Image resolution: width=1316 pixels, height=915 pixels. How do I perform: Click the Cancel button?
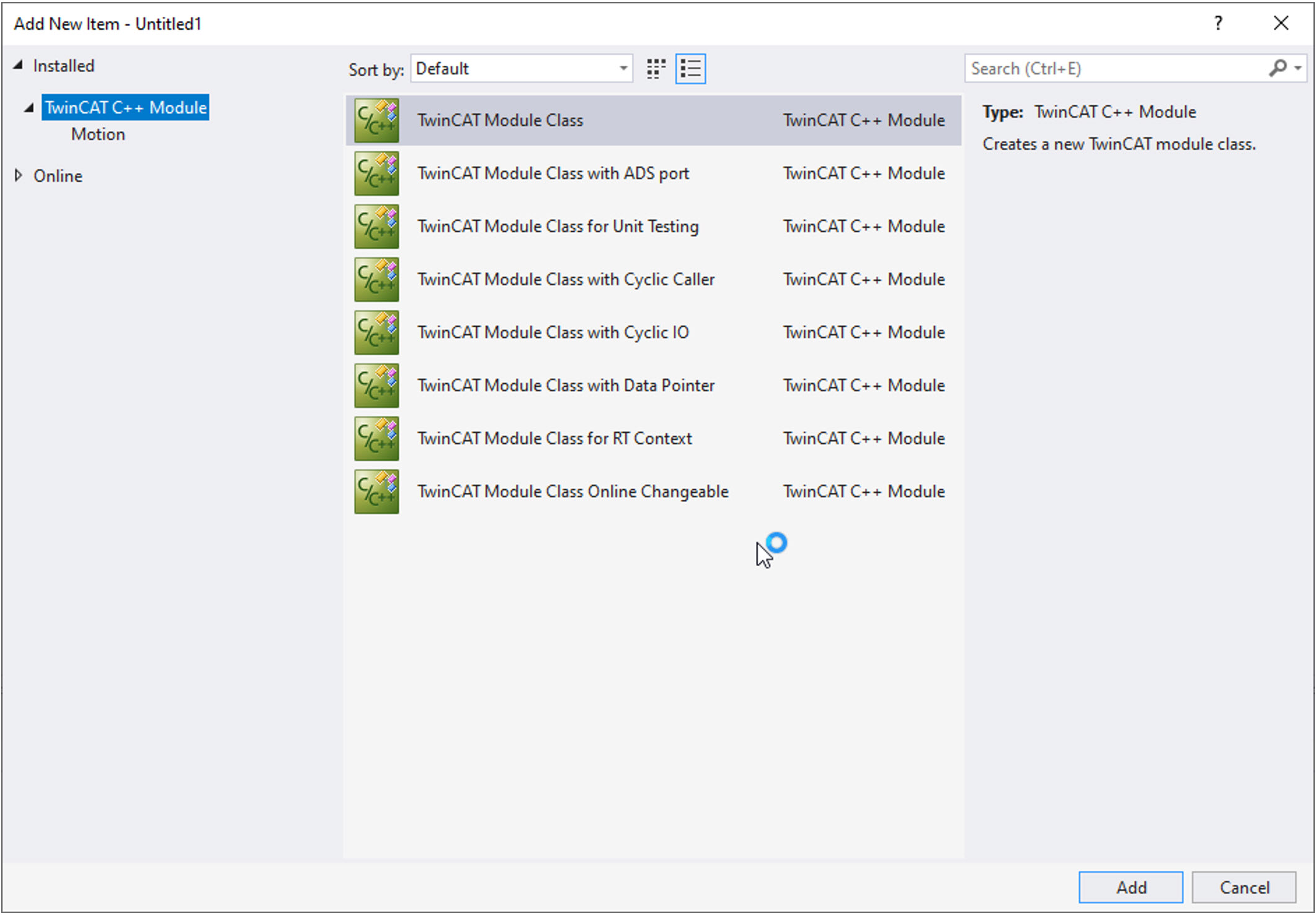1244,887
